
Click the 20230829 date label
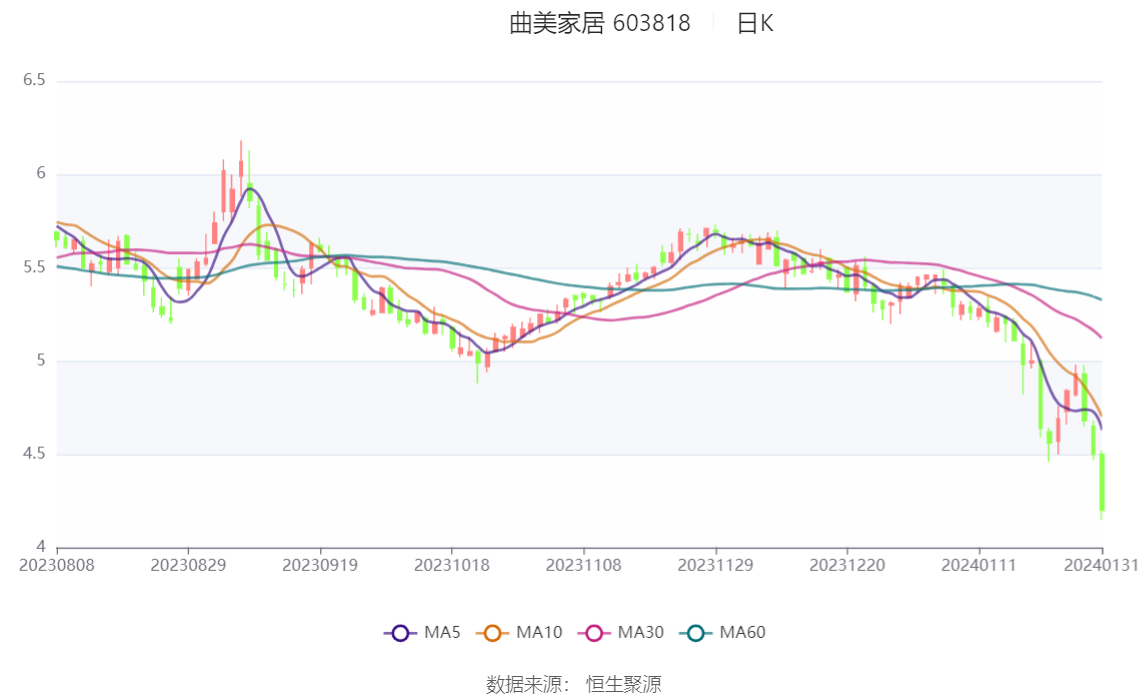click(x=188, y=566)
